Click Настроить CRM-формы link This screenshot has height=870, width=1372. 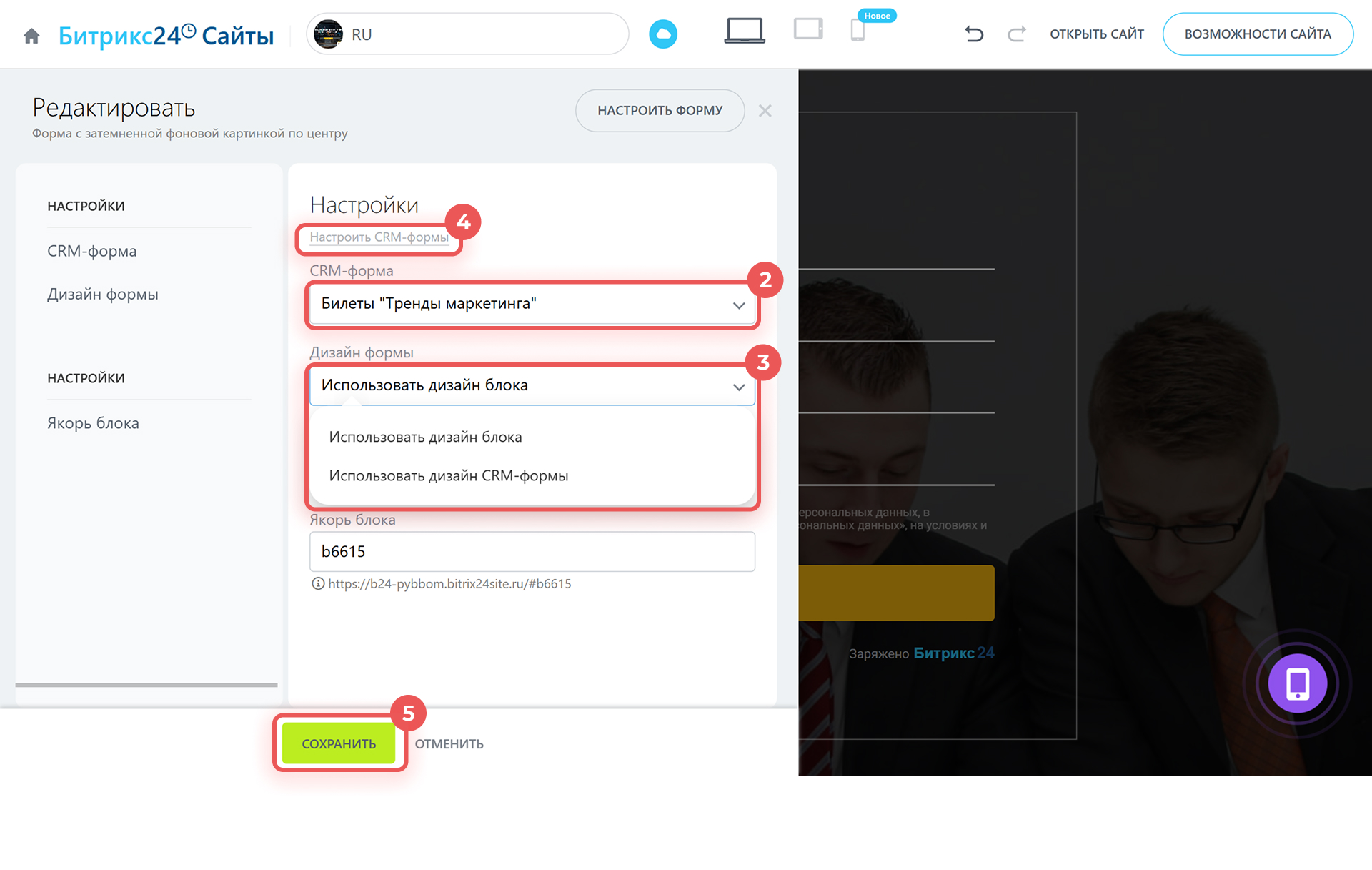click(x=379, y=237)
